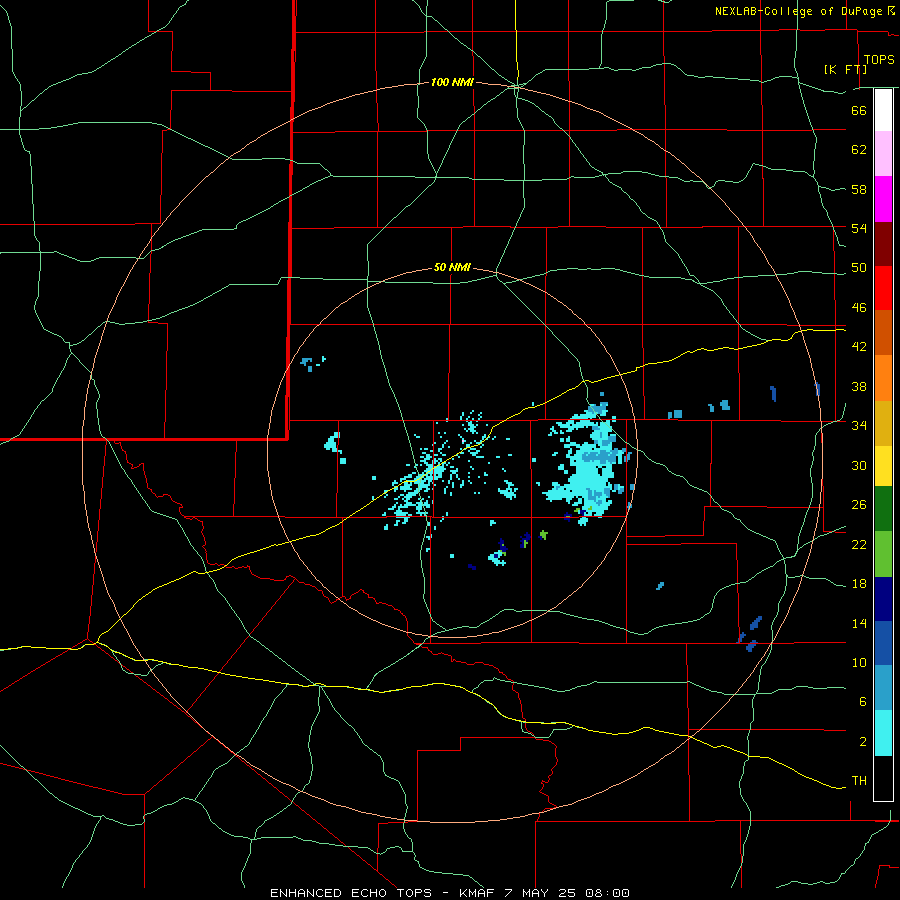
Task: Click the ENHANCED ECHO TOPS title text
Action: tap(351, 893)
